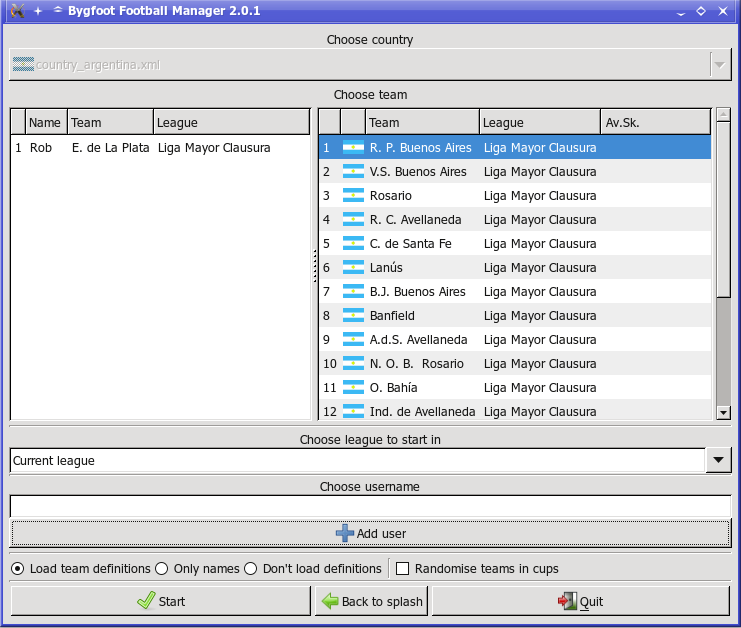This screenshot has height=628, width=741.
Task: Click the team list scrollbar thumb
Action: coord(723,210)
